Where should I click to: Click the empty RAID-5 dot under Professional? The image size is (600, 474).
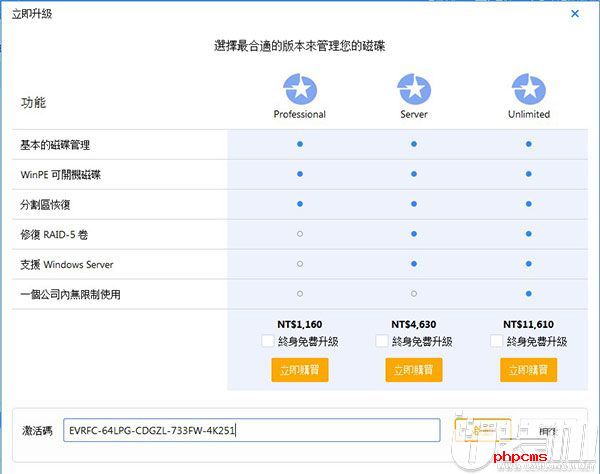tap(300, 234)
